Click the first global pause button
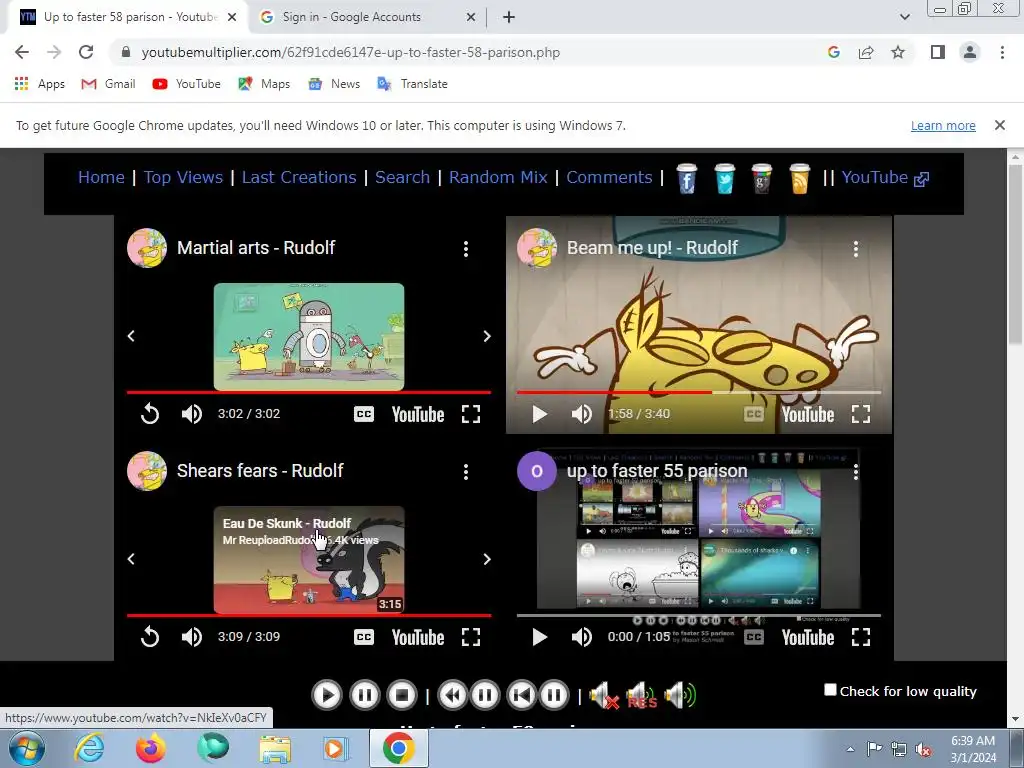This screenshot has height=768, width=1024. (364, 696)
